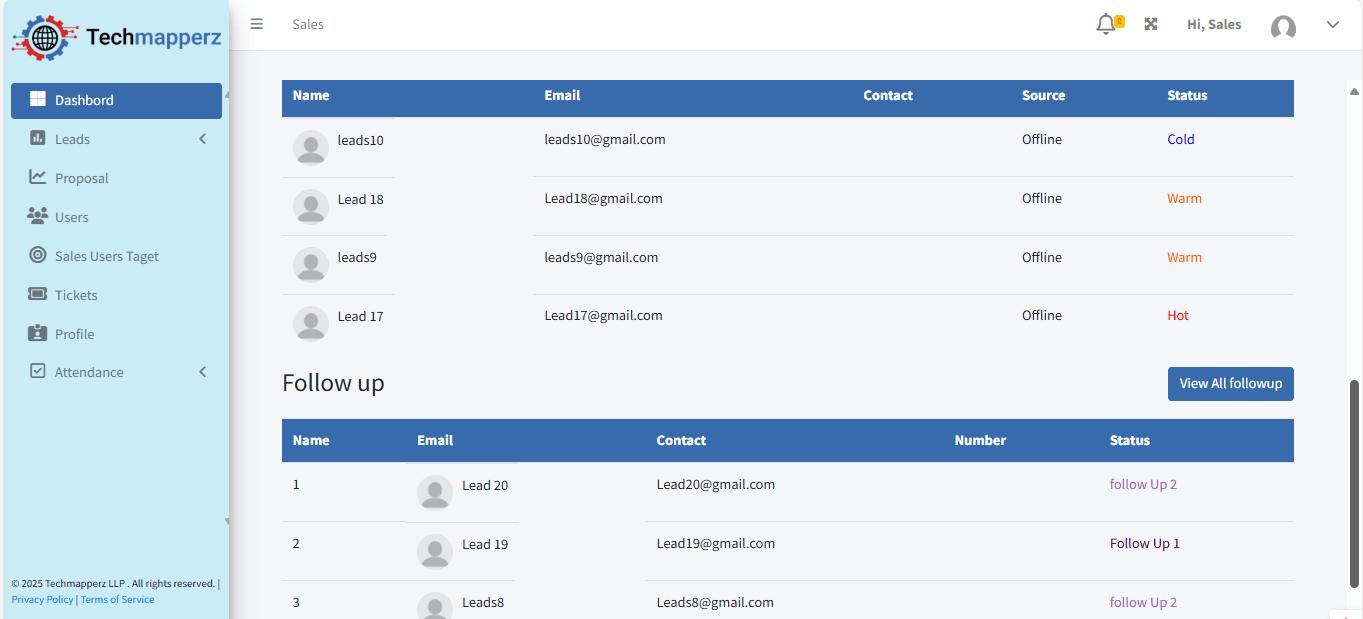Open the user dropdown chevron in header
This screenshot has height=619, width=1363.
click(x=1332, y=25)
